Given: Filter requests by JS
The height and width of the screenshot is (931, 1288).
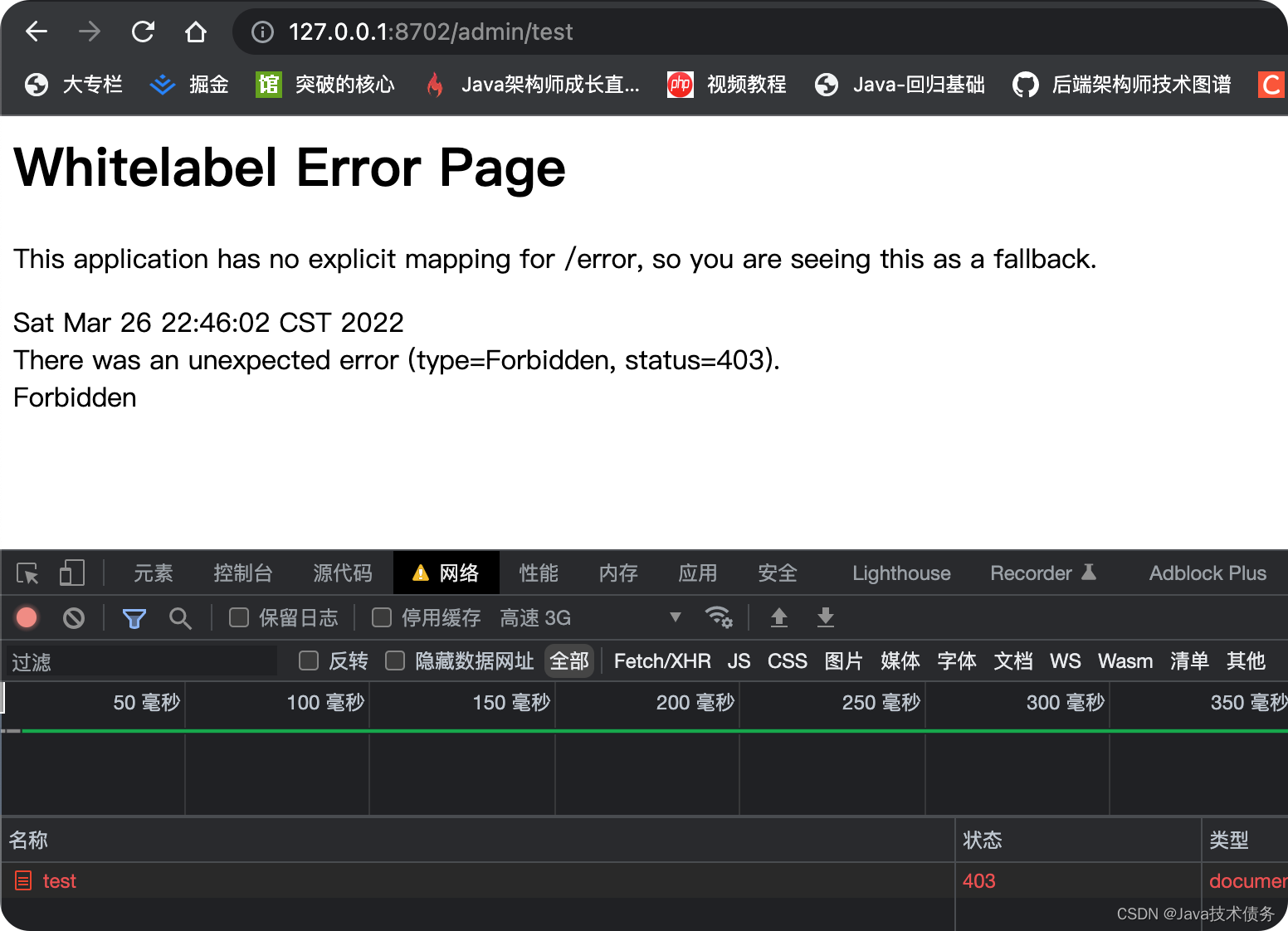Looking at the screenshot, I should [739, 661].
